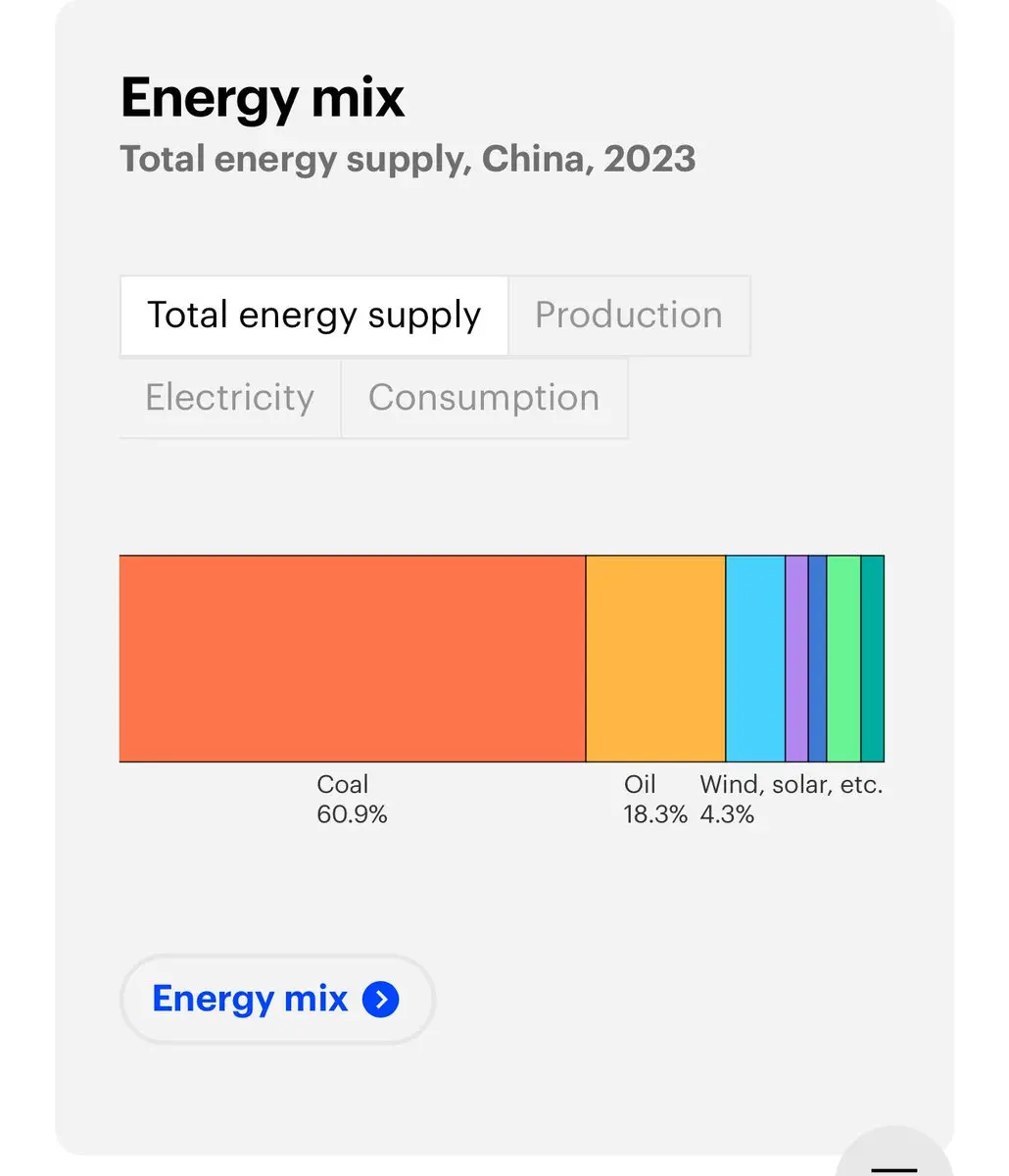Viewport: 1009px width, 1176px height.
Task: Click the Energy mix heading
Action: [x=263, y=98]
